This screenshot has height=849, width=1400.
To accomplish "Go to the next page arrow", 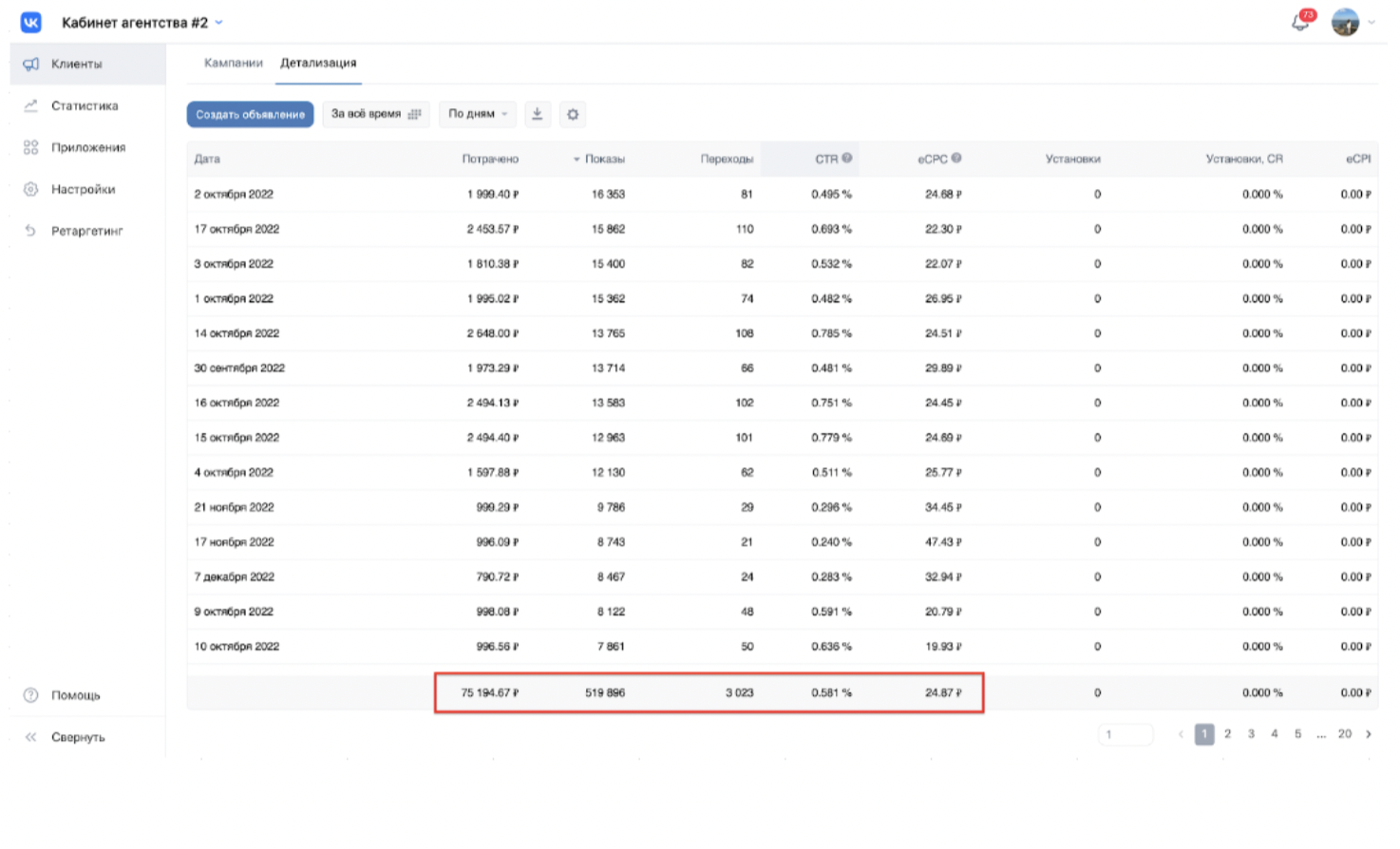I will coord(1369,734).
